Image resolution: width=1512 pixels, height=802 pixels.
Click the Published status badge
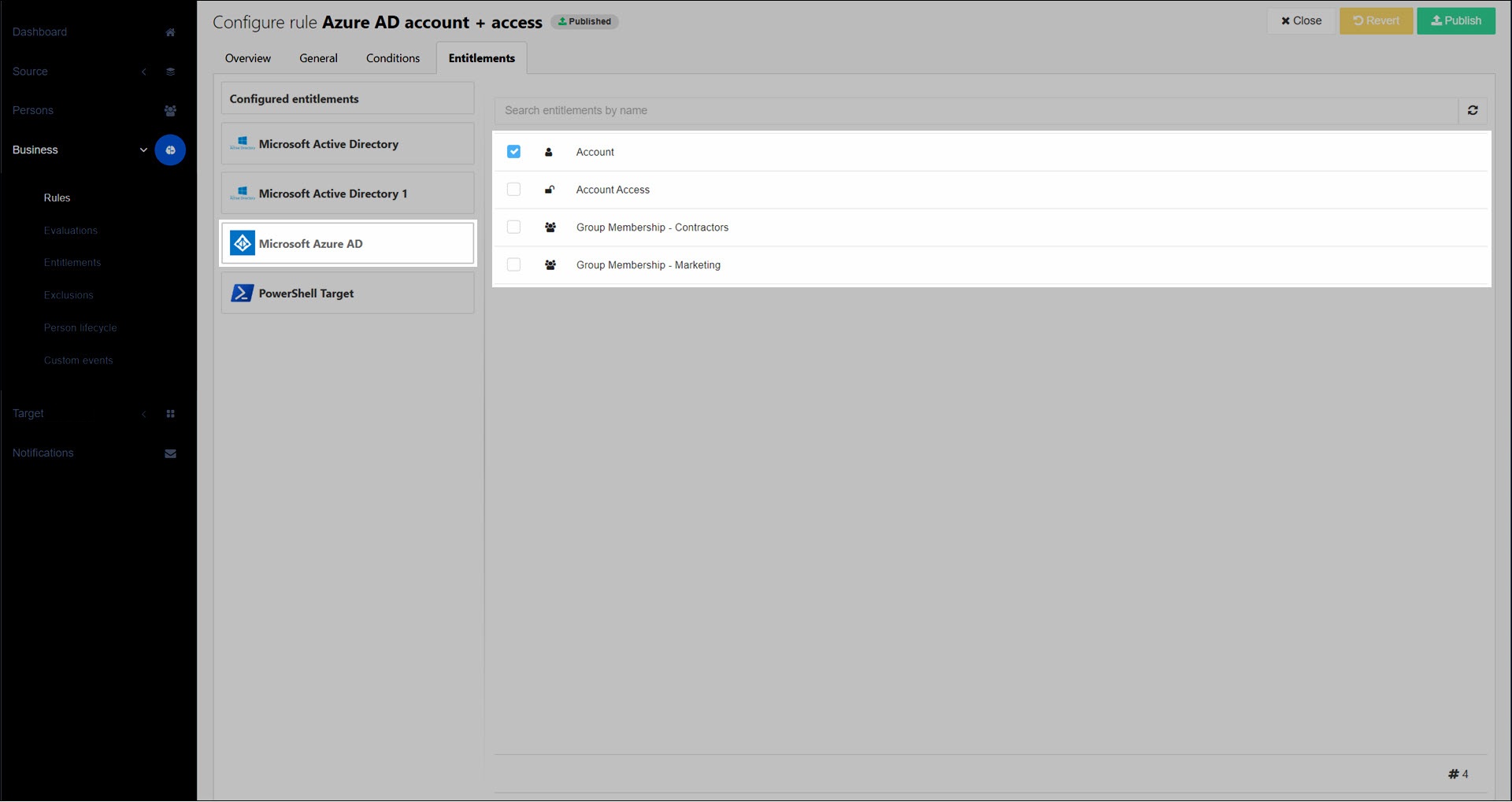coord(584,21)
